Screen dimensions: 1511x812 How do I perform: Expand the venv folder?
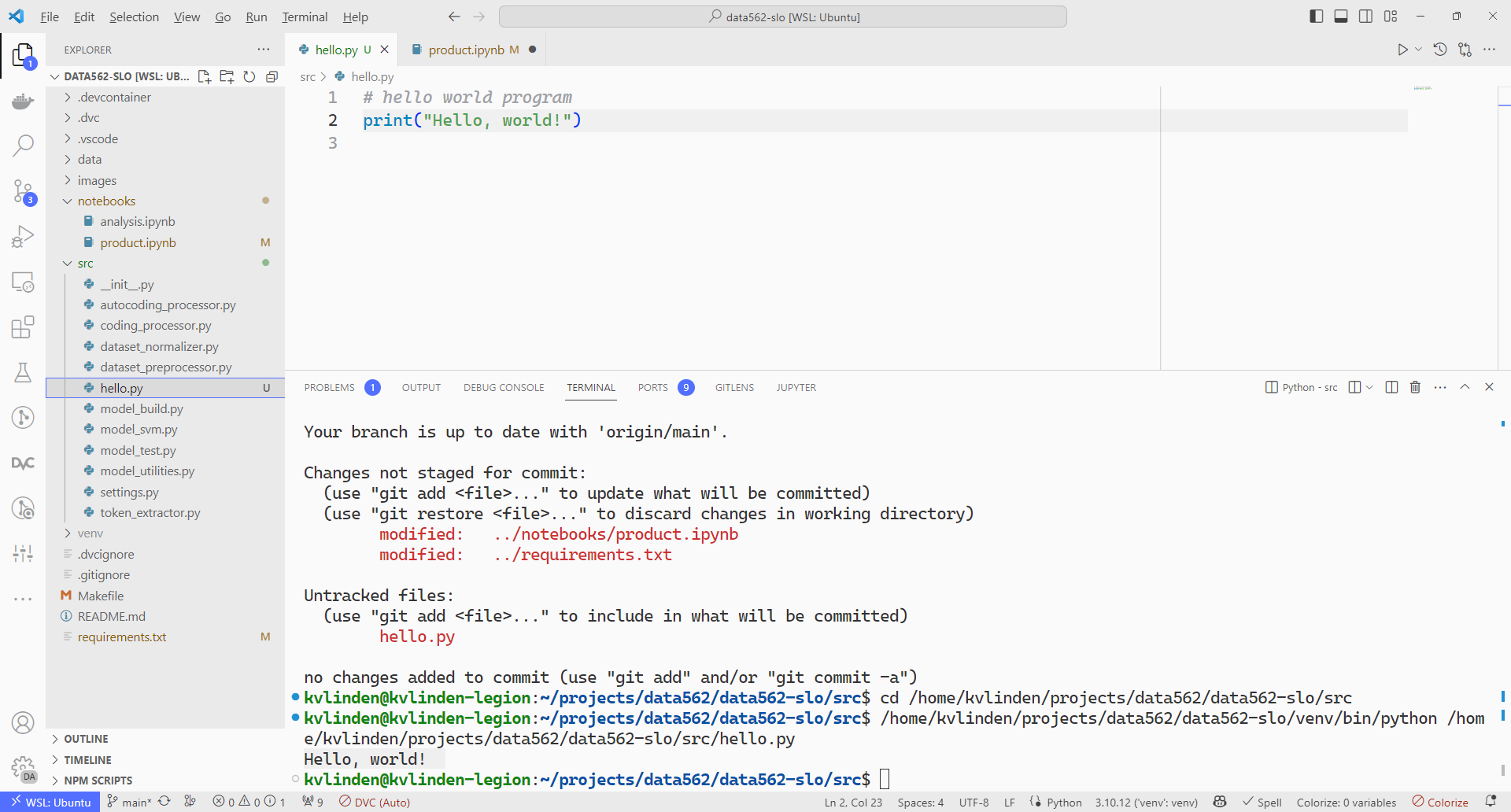[90, 533]
